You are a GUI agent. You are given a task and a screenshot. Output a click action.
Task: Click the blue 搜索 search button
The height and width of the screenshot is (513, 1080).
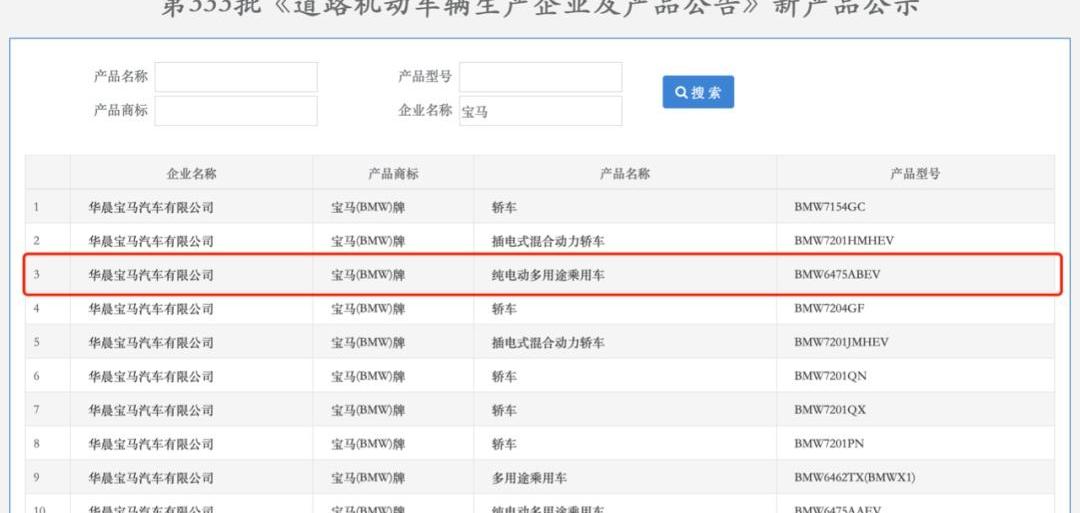point(698,92)
